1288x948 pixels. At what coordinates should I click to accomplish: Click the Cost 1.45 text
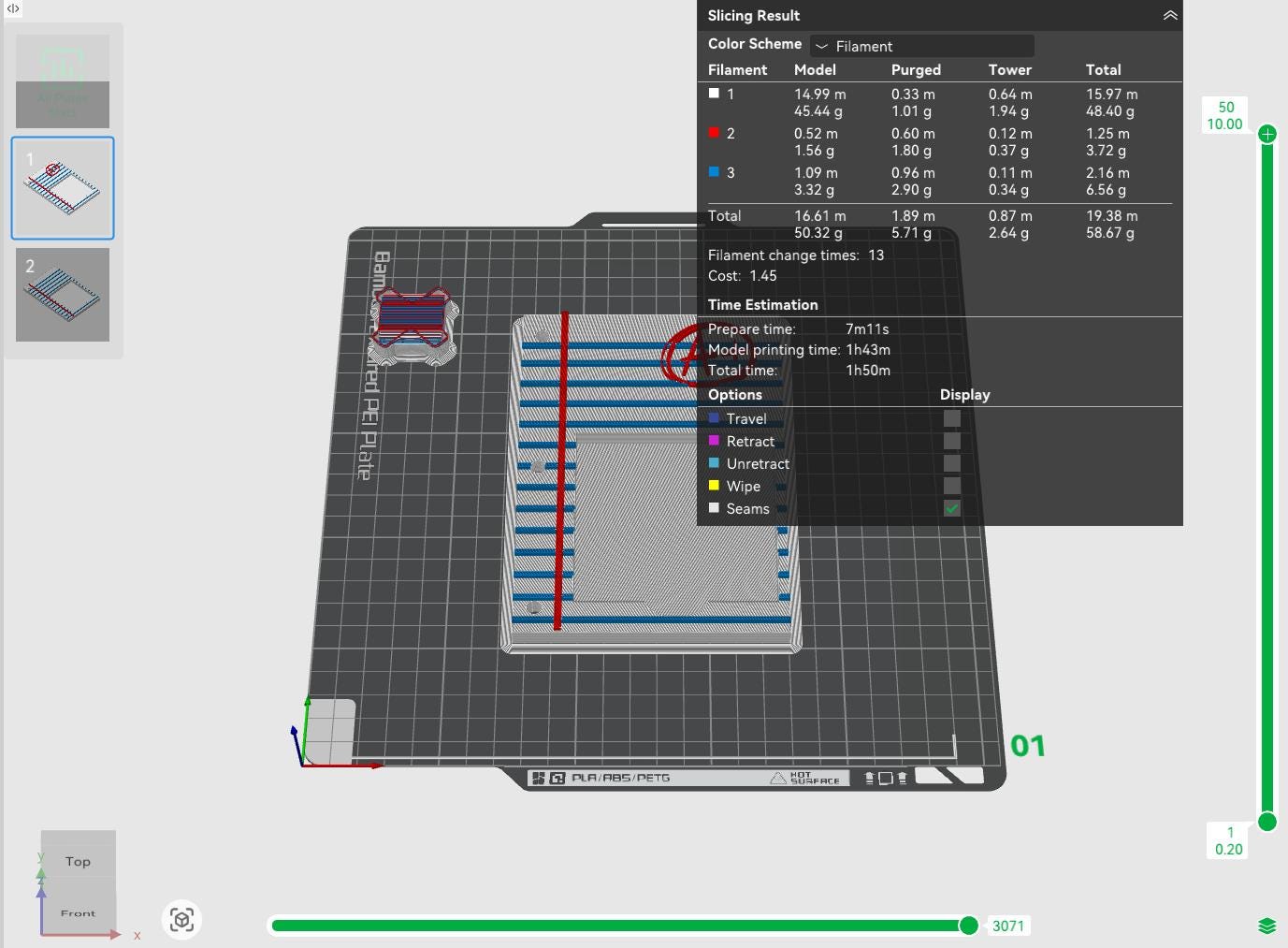tap(743, 275)
